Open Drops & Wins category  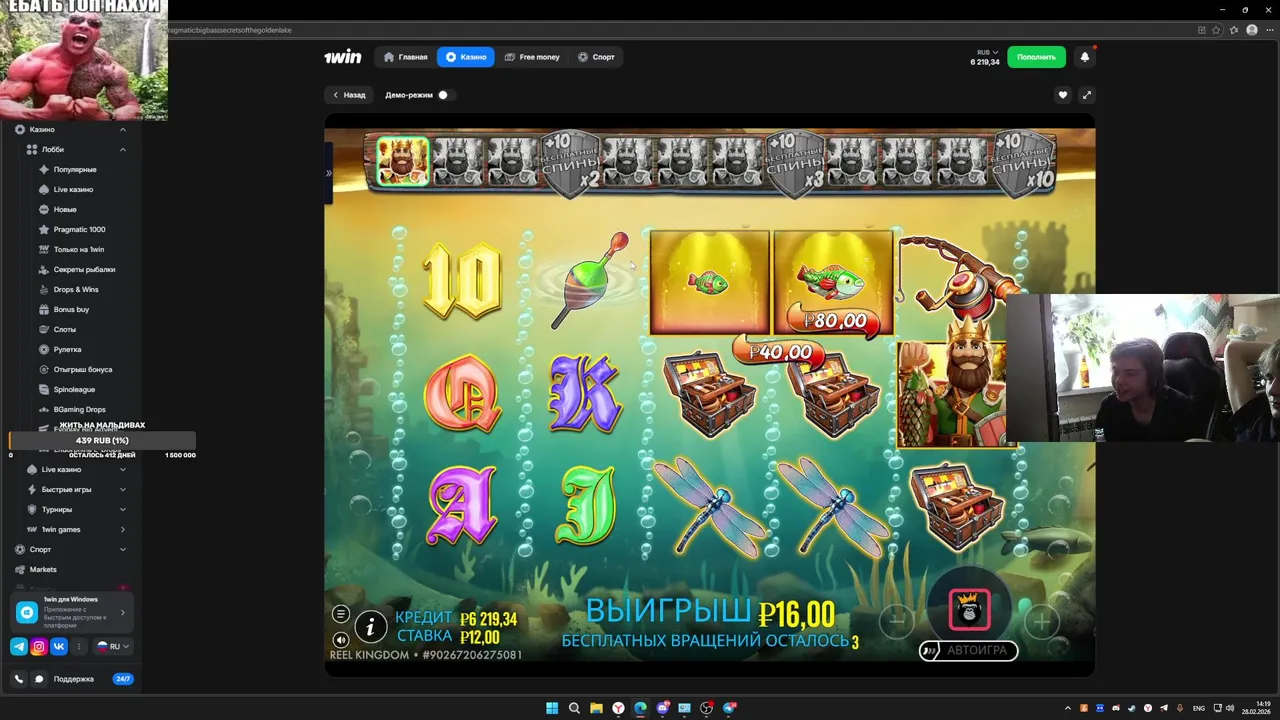tap(76, 289)
